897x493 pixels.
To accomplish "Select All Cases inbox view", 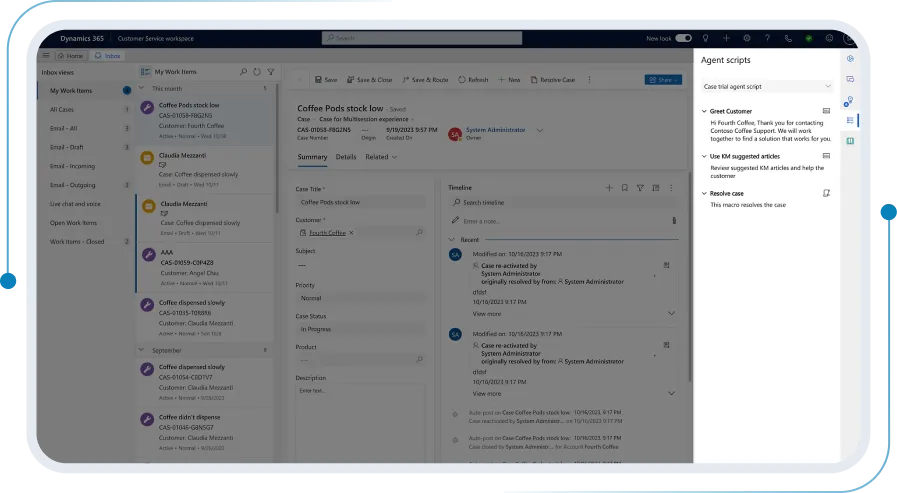I will 85,109.
